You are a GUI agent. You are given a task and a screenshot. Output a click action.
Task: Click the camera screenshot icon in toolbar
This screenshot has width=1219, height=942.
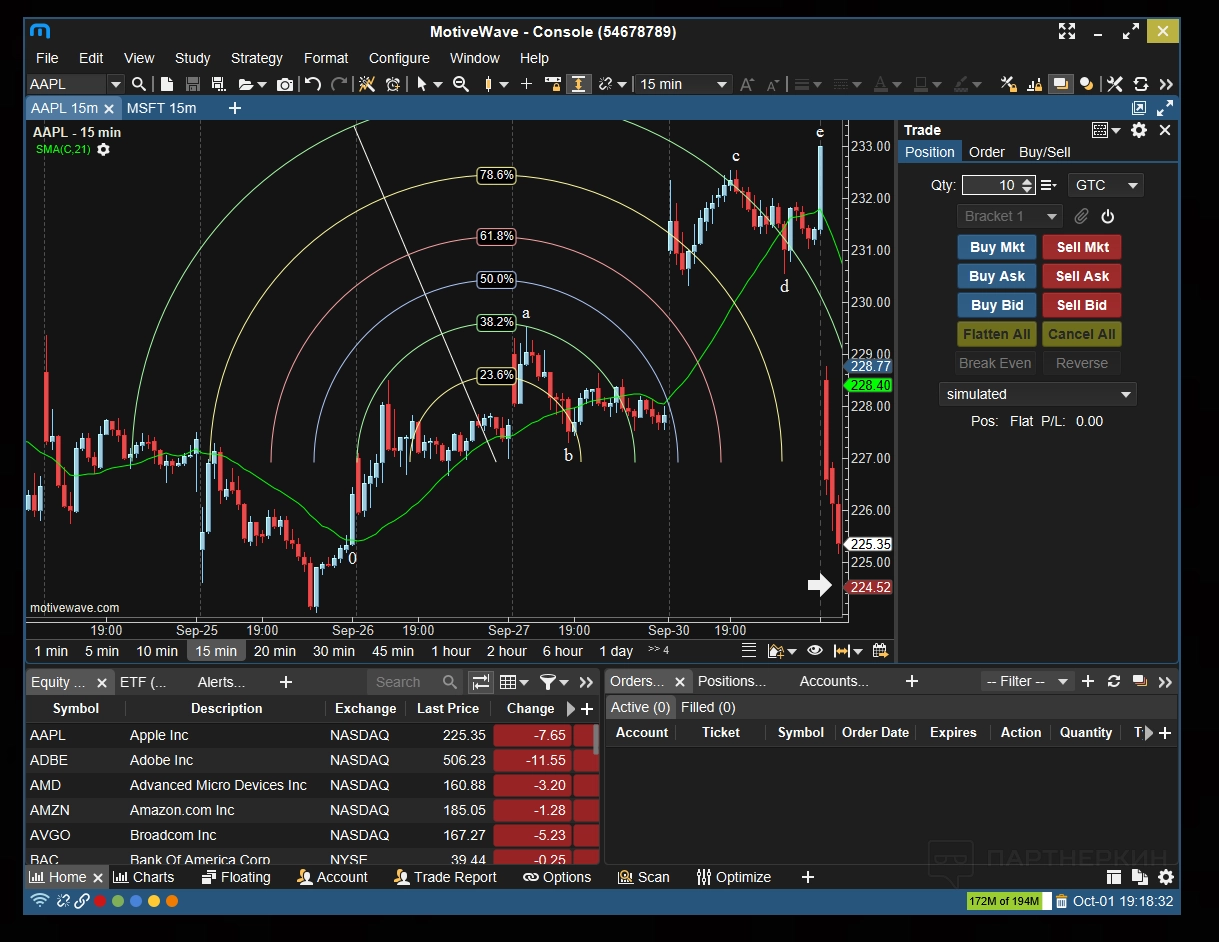tap(285, 85)
